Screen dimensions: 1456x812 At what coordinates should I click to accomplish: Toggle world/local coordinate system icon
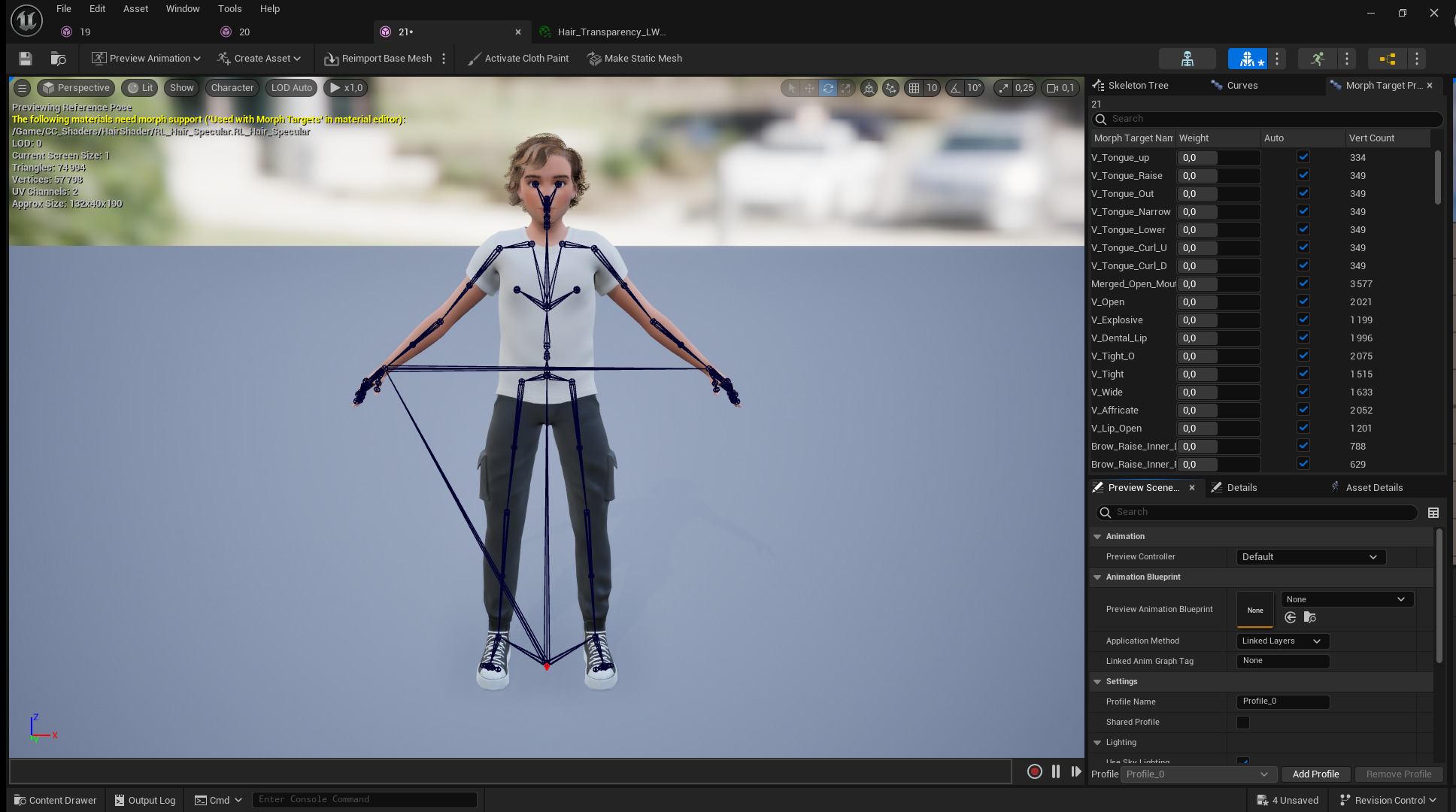point(869,88)
